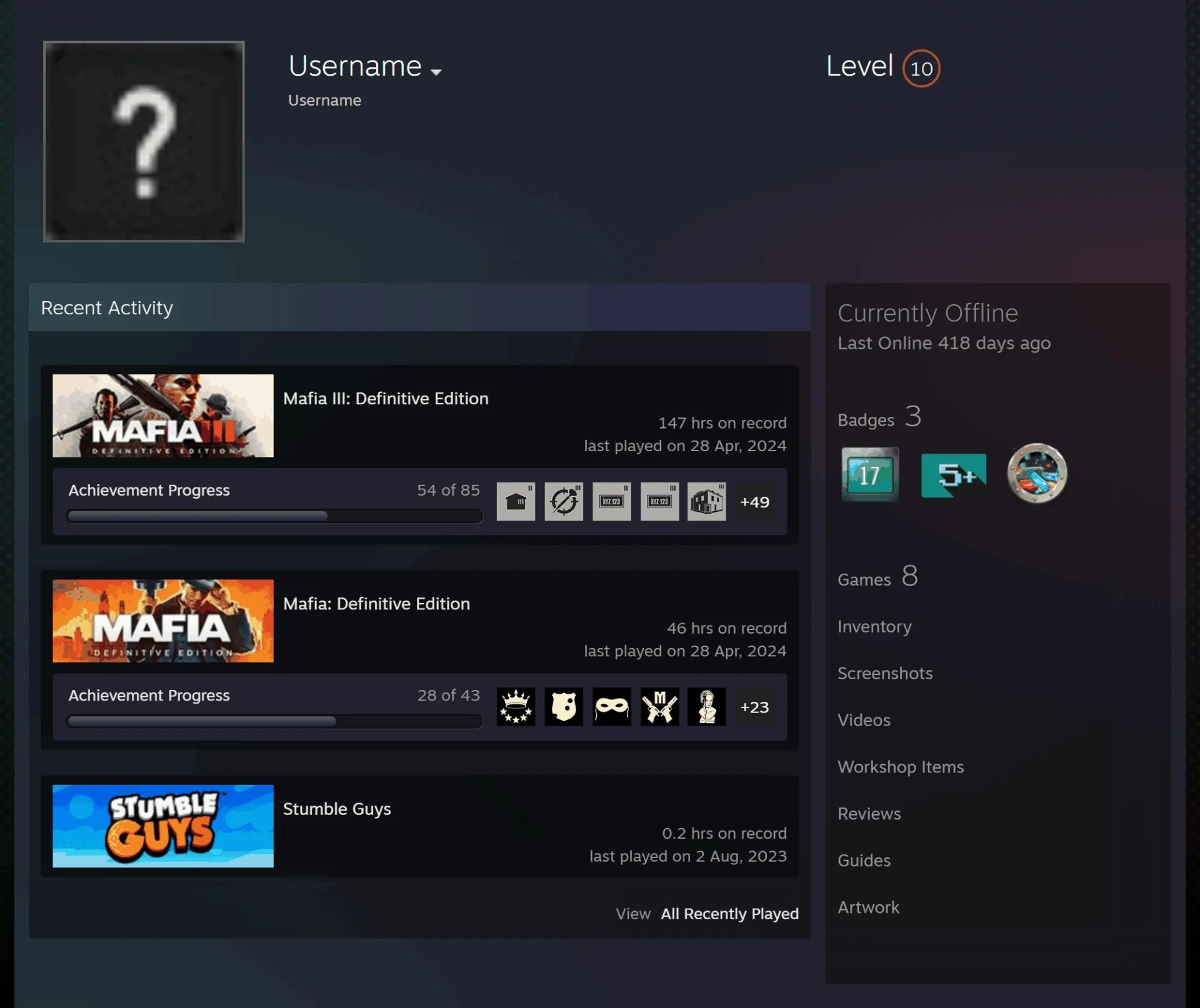View the crossed guns M achievement icon
Image resolution: width=1200 pixels, height=1008 pixels.
pos(659,707)
